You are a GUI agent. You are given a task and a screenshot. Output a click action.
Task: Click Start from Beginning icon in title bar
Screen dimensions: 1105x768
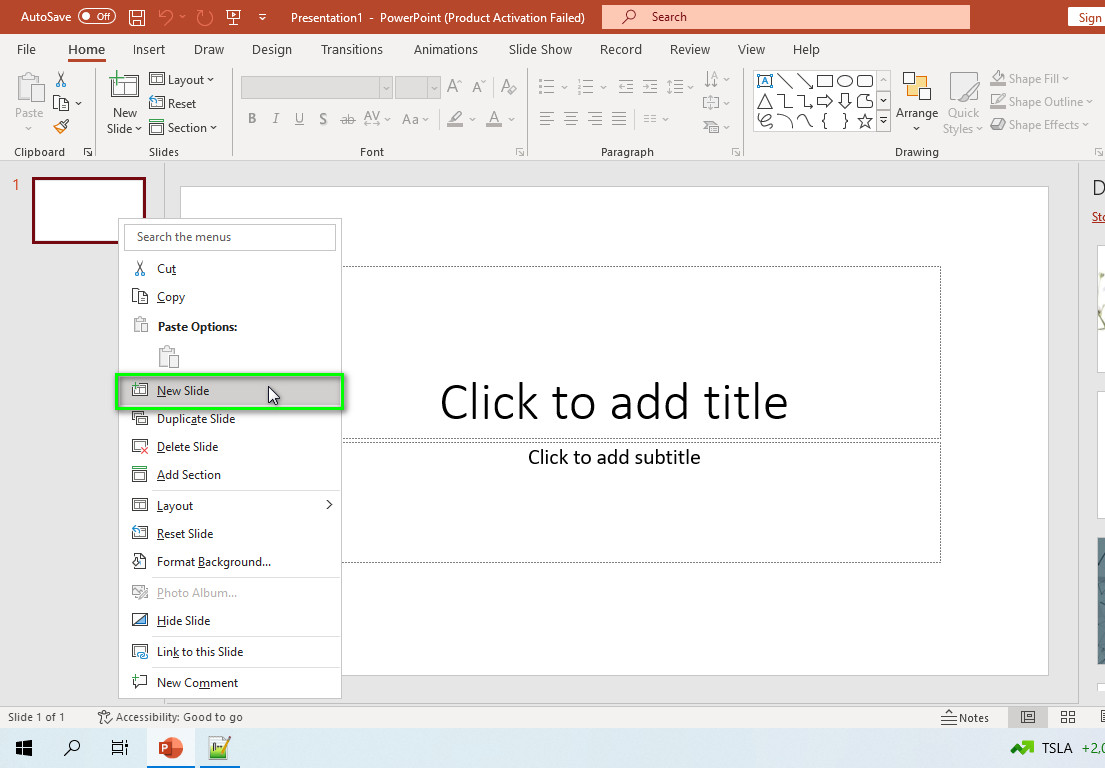point(233,17)
